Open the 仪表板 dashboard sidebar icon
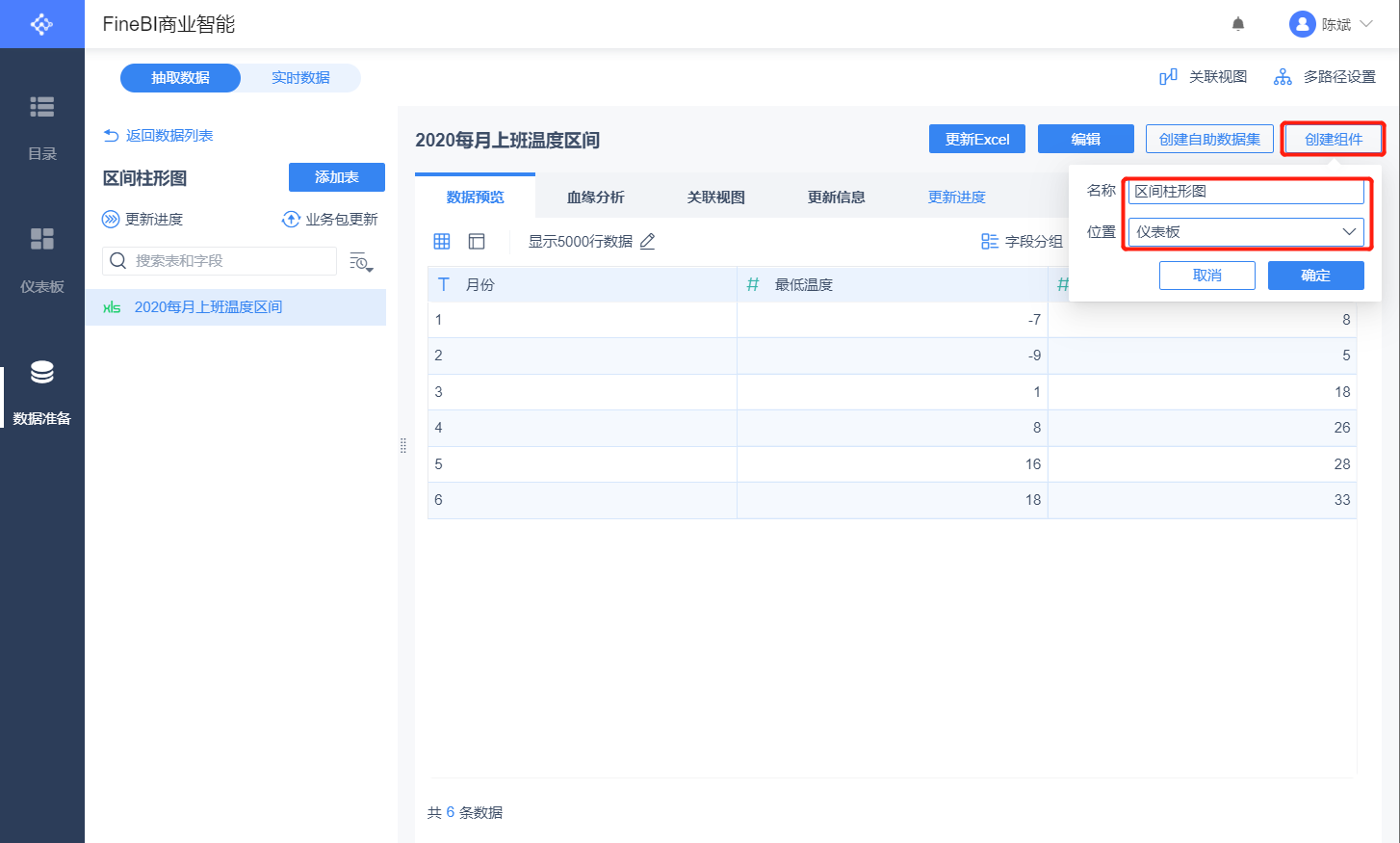1400x843 pixels. (x=42, y=239)
